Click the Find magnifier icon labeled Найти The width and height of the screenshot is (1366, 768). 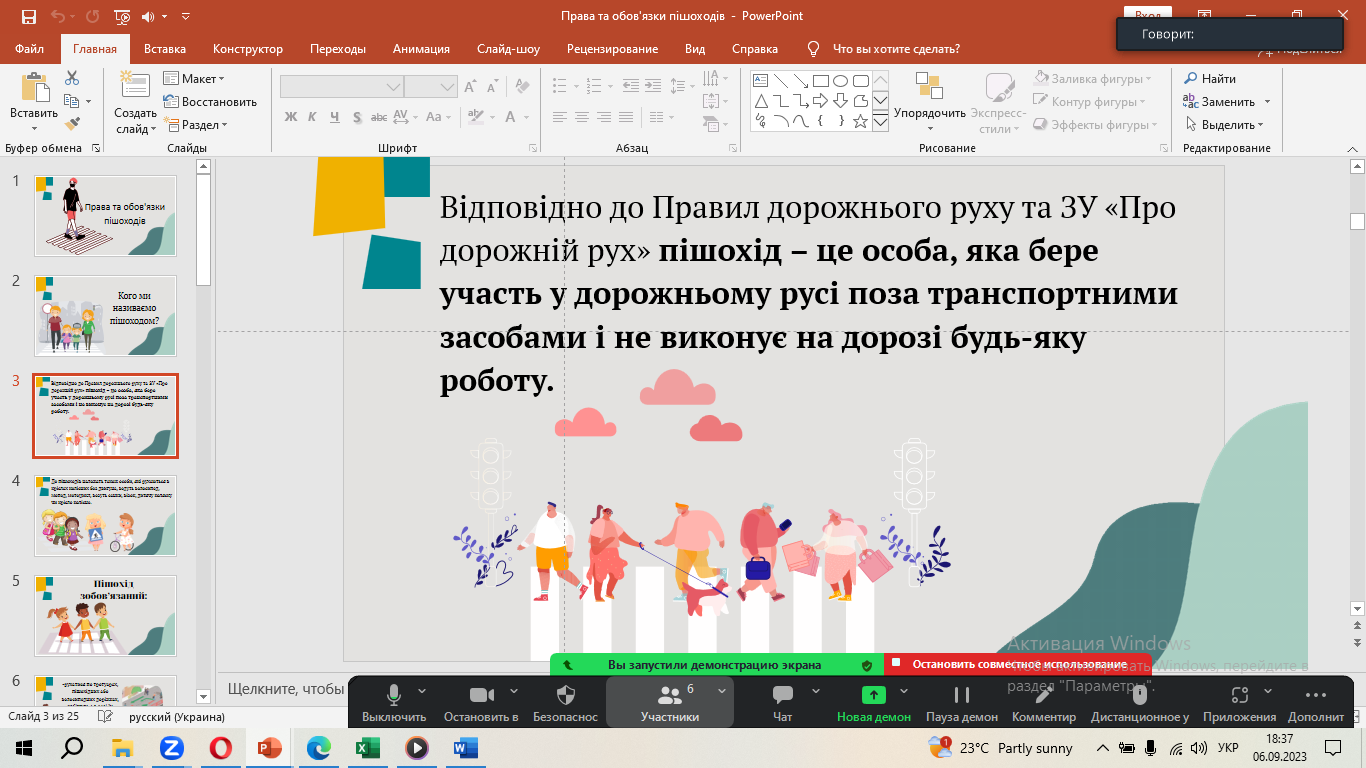click(1191, 78)
